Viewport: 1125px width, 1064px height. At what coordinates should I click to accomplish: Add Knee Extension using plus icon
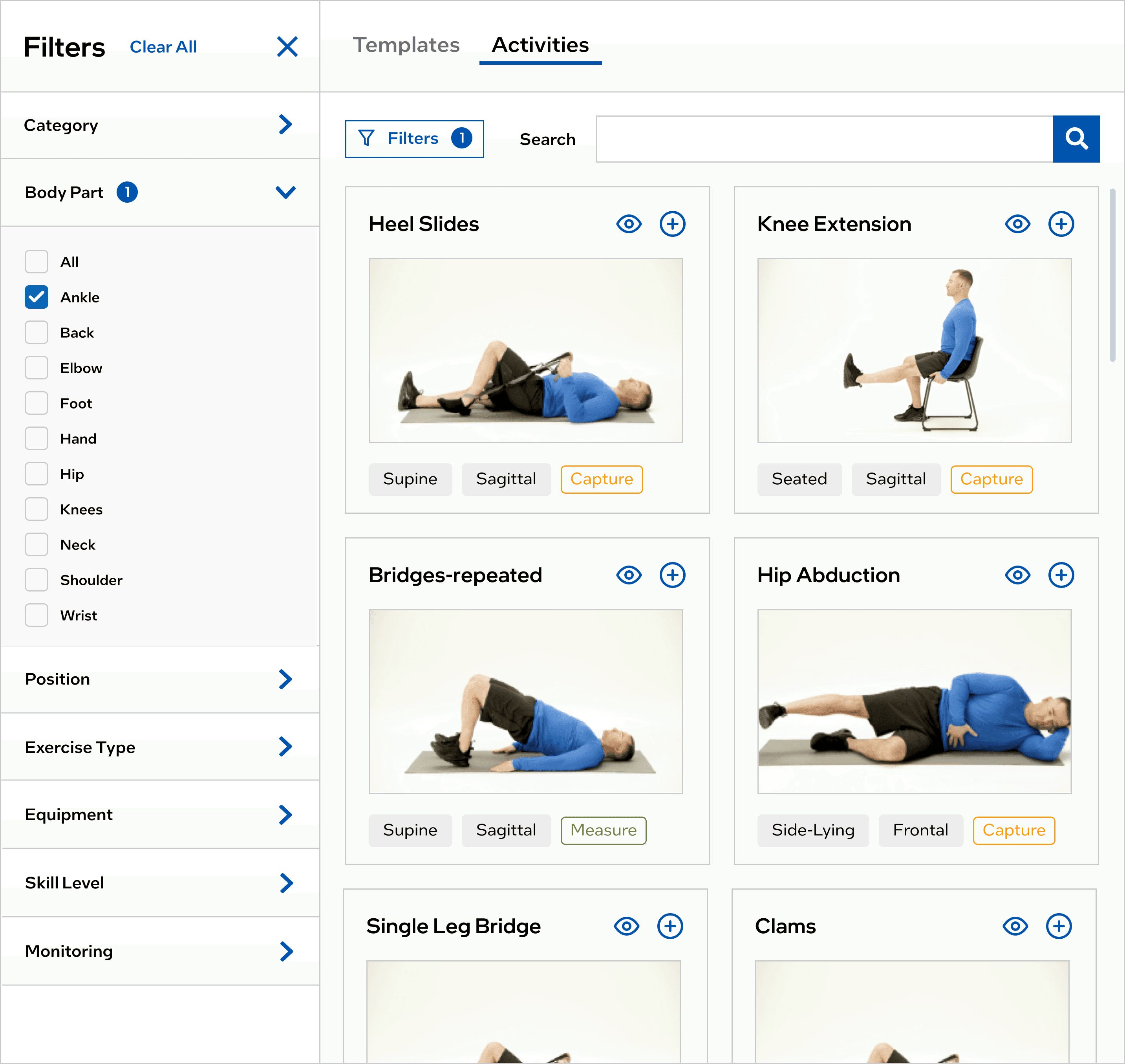(x=1060, y=224)
